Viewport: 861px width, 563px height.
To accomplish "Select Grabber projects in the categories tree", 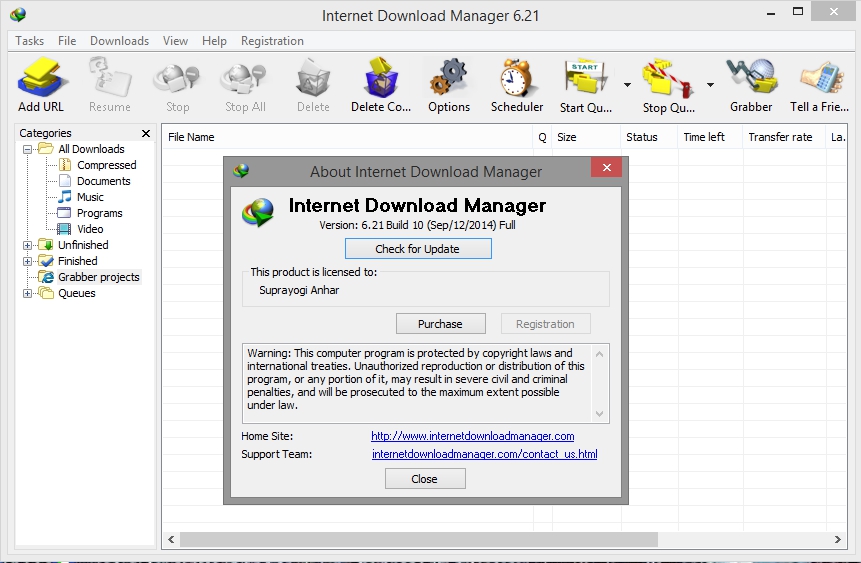I will 99,277.
